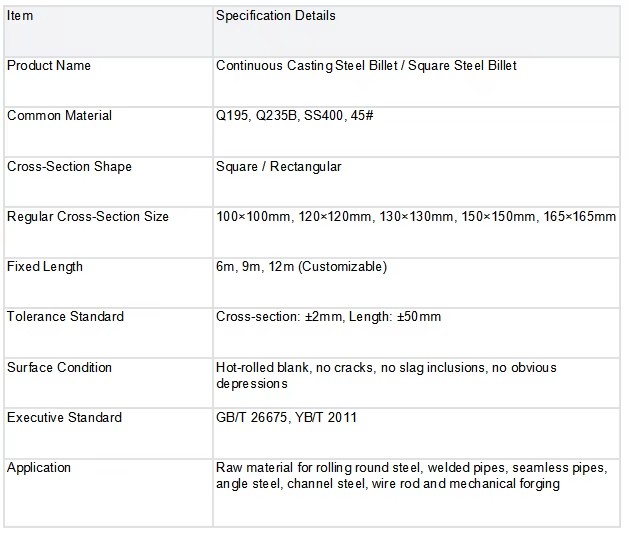628x535 pixels.
Task: Select the 'Fixed Length' cell
Action: tap(109, 283)
